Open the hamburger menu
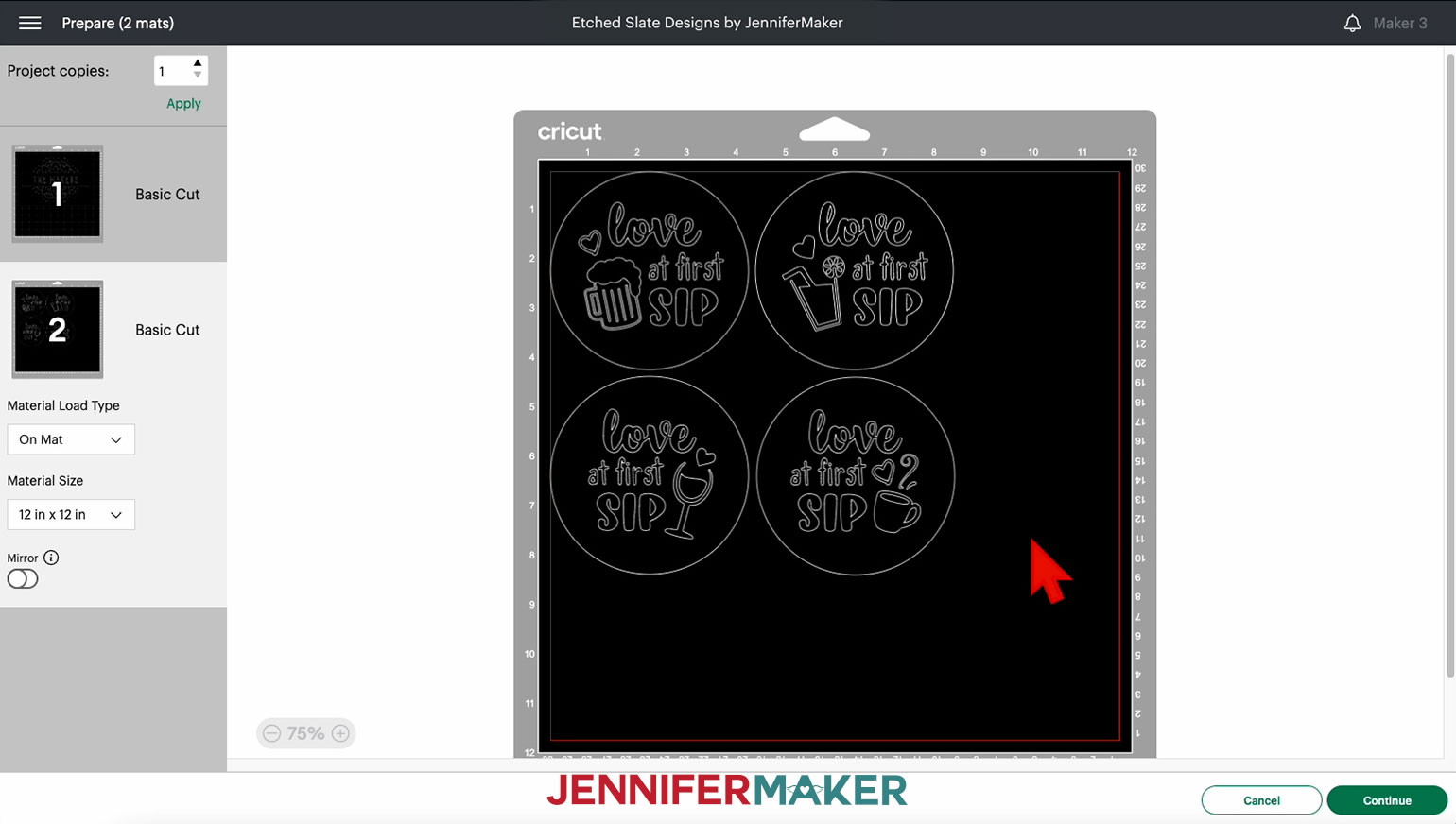The image size is (1456, 824). tap(30, 23)
